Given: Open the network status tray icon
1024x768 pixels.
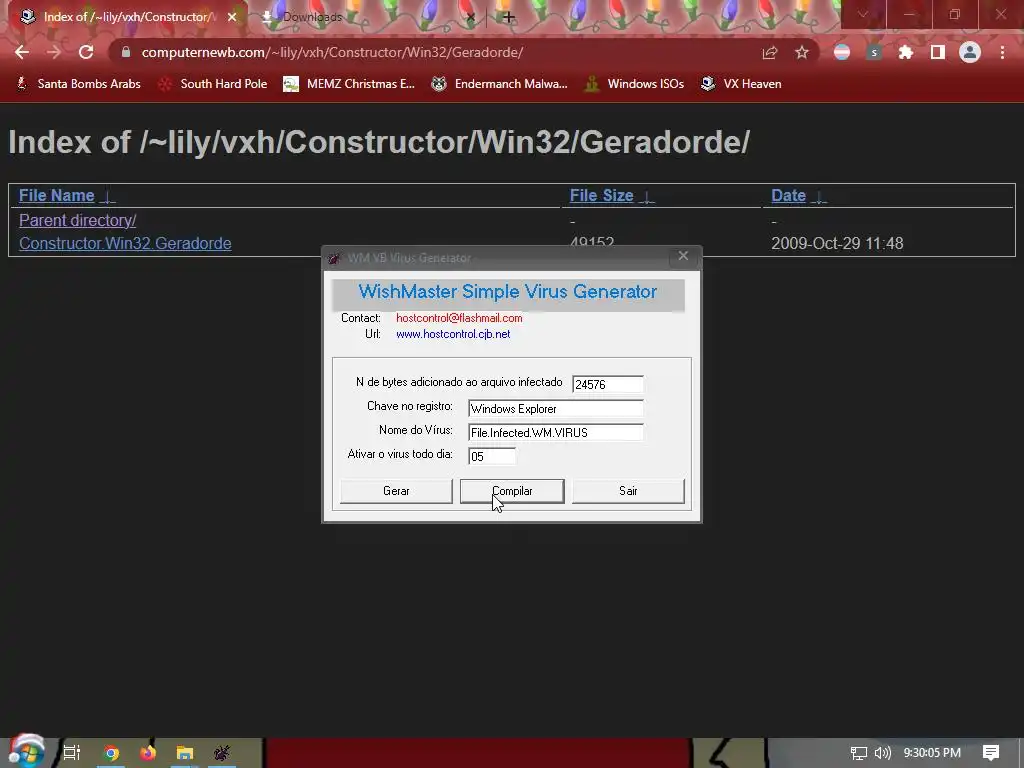Looking at the screenshot, I should pyautogui.click(x=858, y=753).
